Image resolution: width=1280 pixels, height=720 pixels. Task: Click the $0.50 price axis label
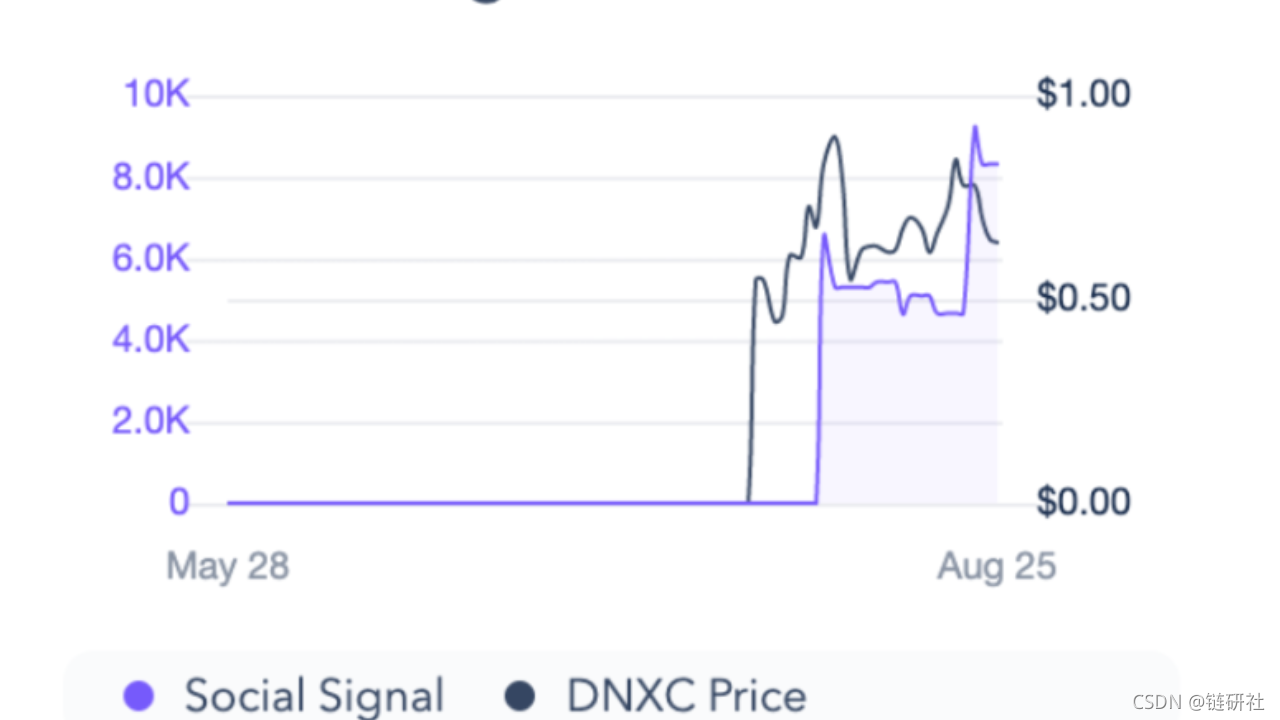(x=1083, y=298)
